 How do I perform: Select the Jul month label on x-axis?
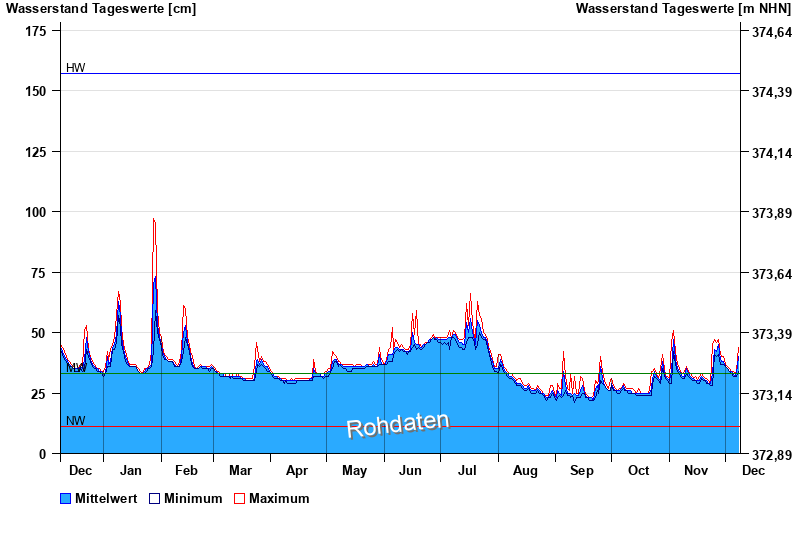[x=468, y=470]
